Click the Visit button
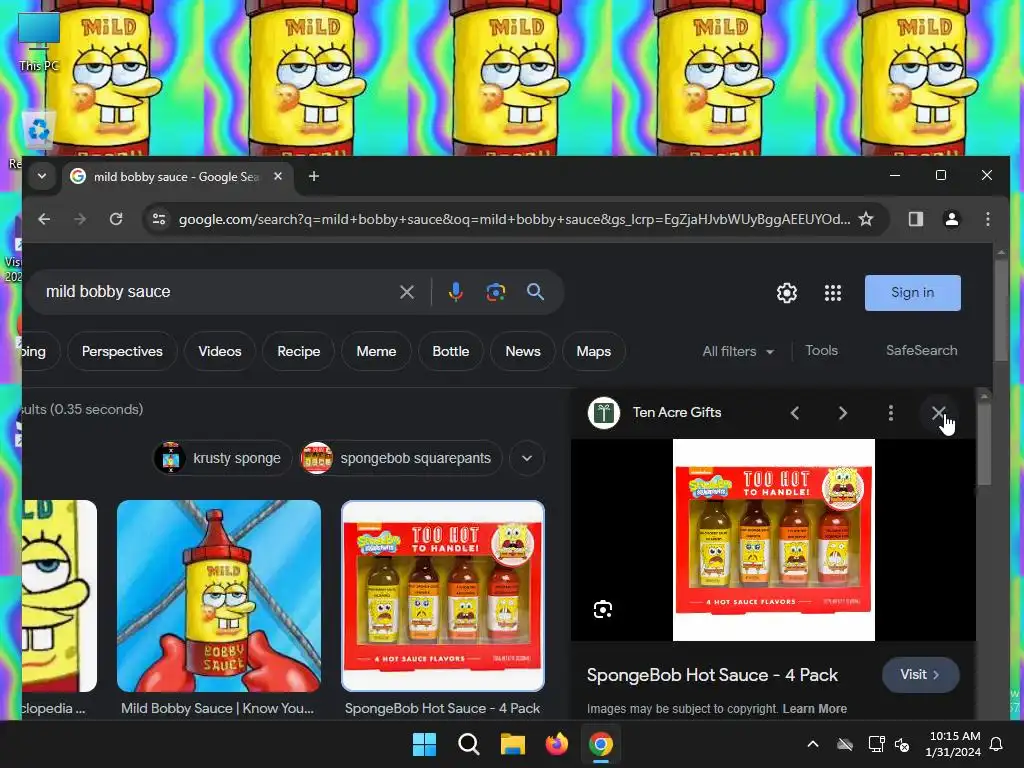The height and width of the screenshot is (768, 1024). tap(921, 675)
